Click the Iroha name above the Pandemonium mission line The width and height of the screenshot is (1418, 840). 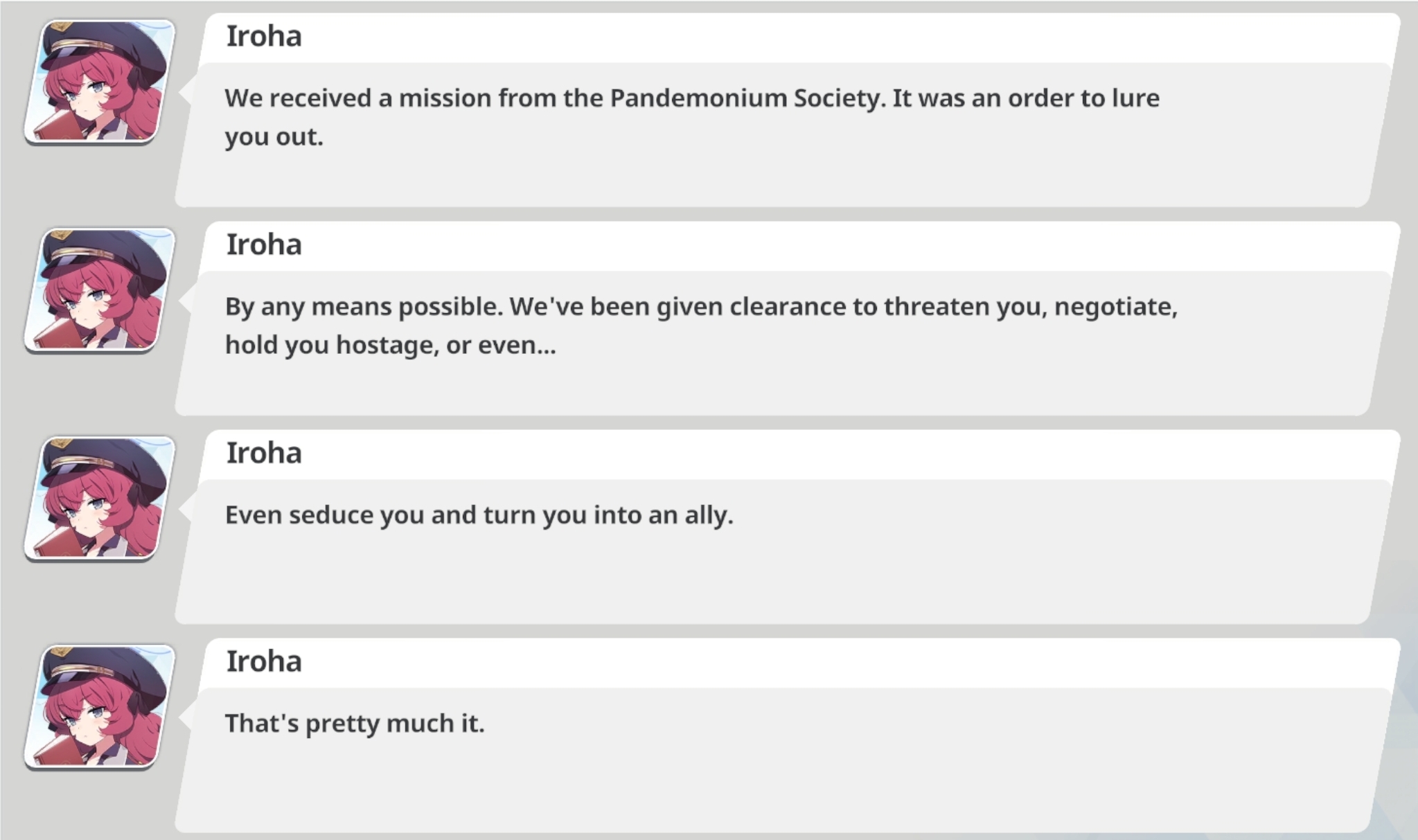coord(264,37)
